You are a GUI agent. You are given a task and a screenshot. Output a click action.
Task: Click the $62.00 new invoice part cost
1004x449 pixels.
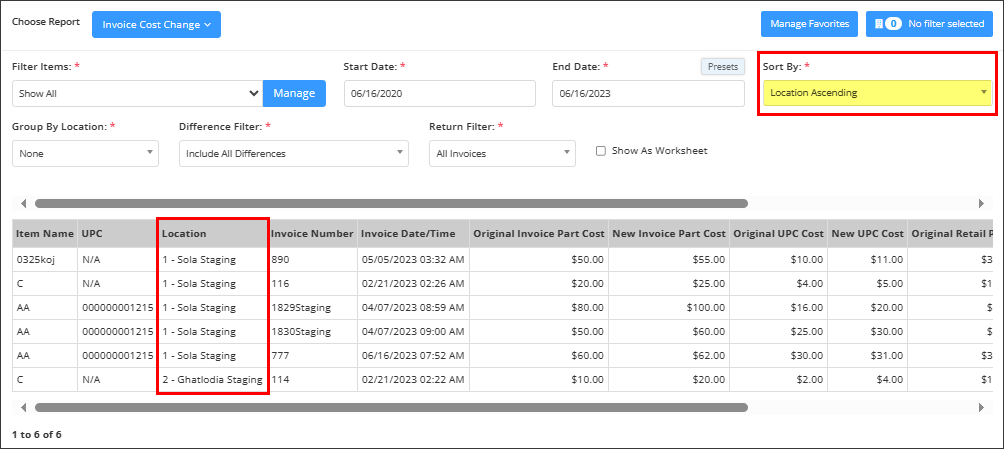pos(709,355)
